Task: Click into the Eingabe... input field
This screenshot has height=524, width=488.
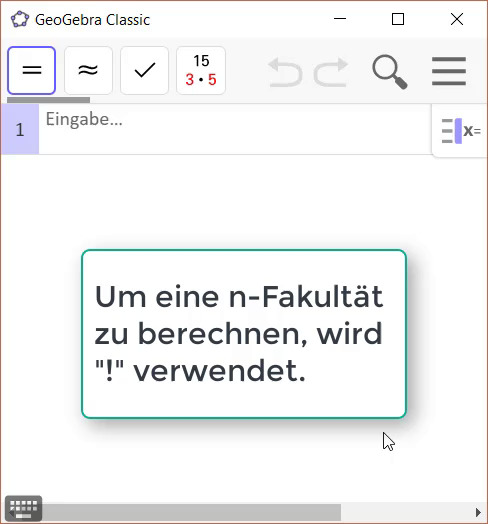Action: [x=235, y=129]
